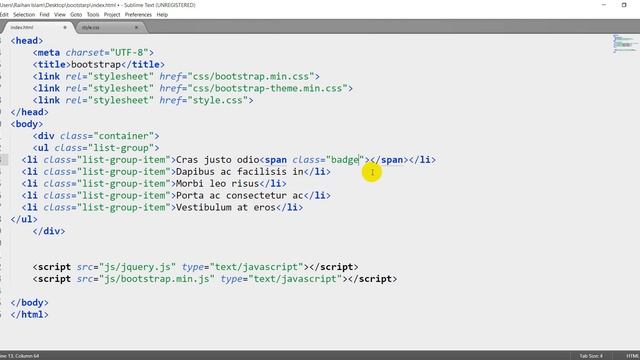Click the 'css/bootstrap.min.css' href value
Screen dimensions: 640x360
click(251, 76)
